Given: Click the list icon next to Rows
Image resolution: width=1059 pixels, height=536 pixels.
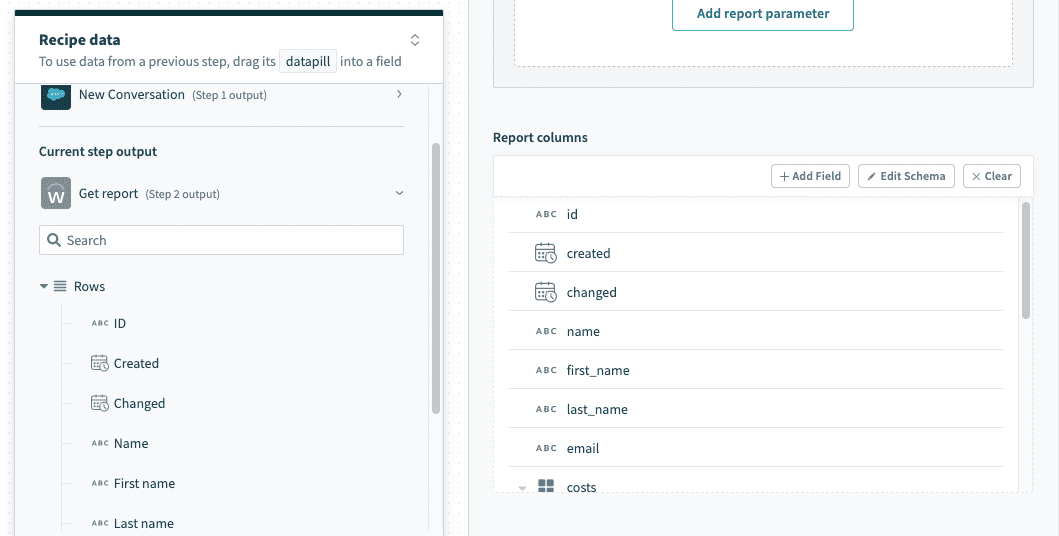Looking at the screenshot, I should point(60,286).
